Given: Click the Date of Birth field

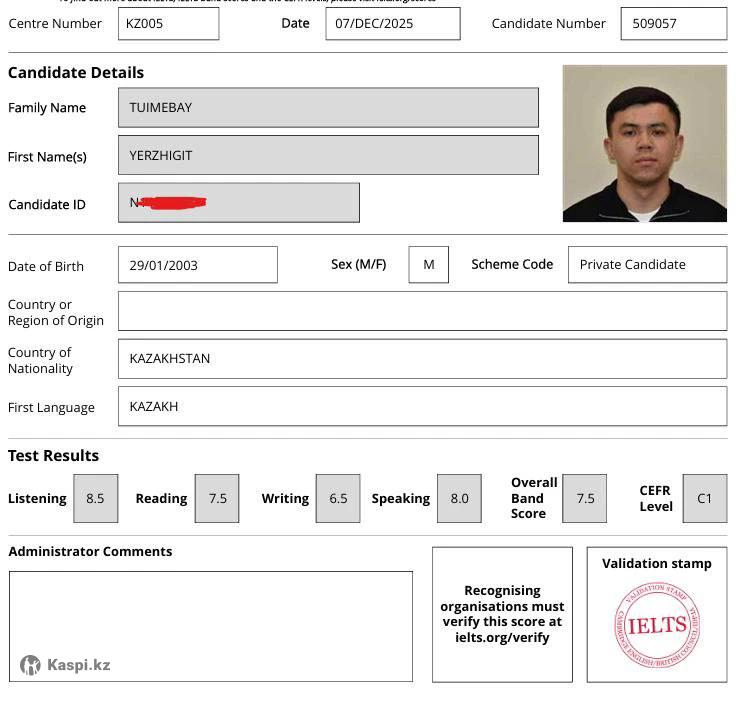Looking at the screenshot, I should coord(197,265).
